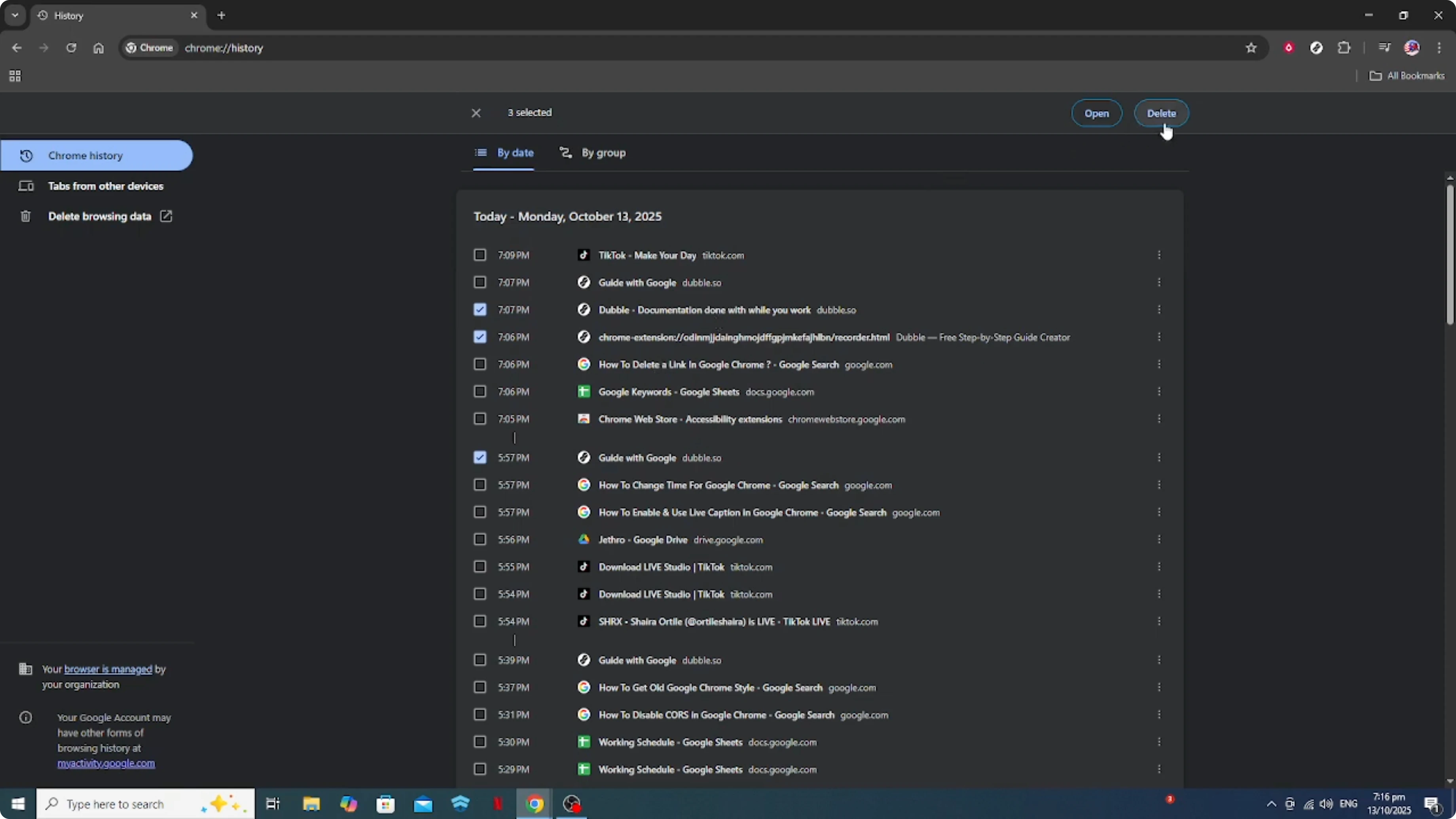Open Delete browsing data
The height and width of the screenshot is (819, 1456).
coord(96,216)
